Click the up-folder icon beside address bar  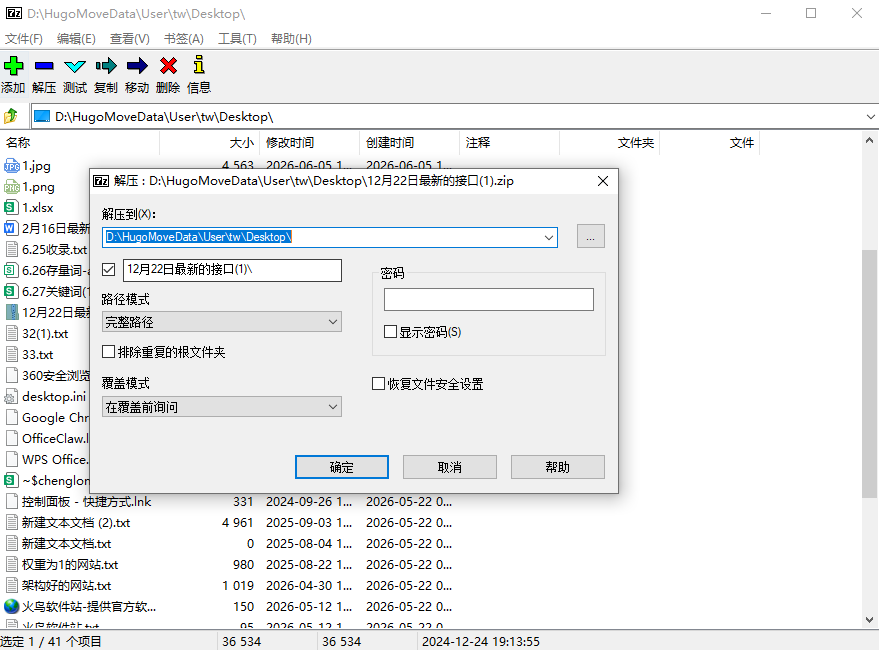click(11, 116)
